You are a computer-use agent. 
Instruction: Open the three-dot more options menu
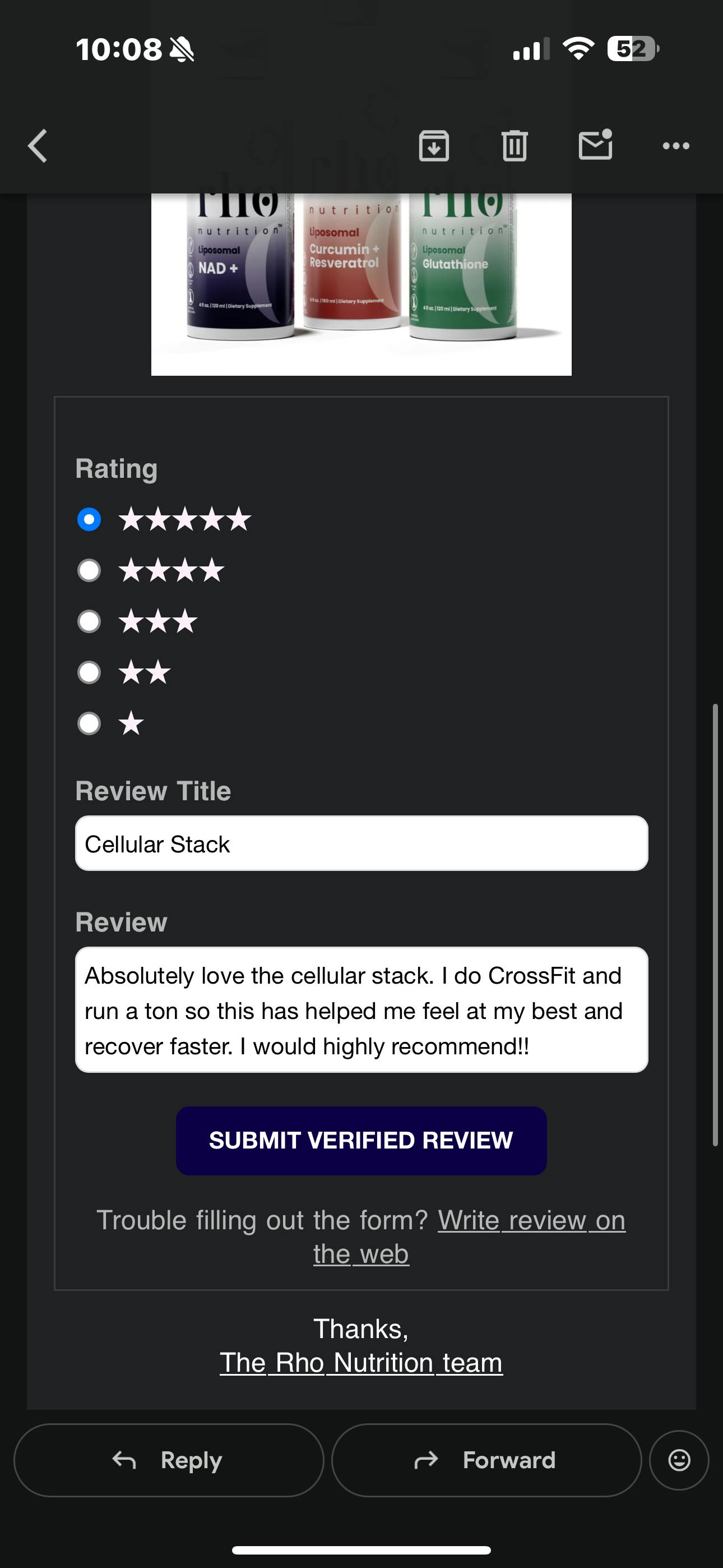(675, 146)
